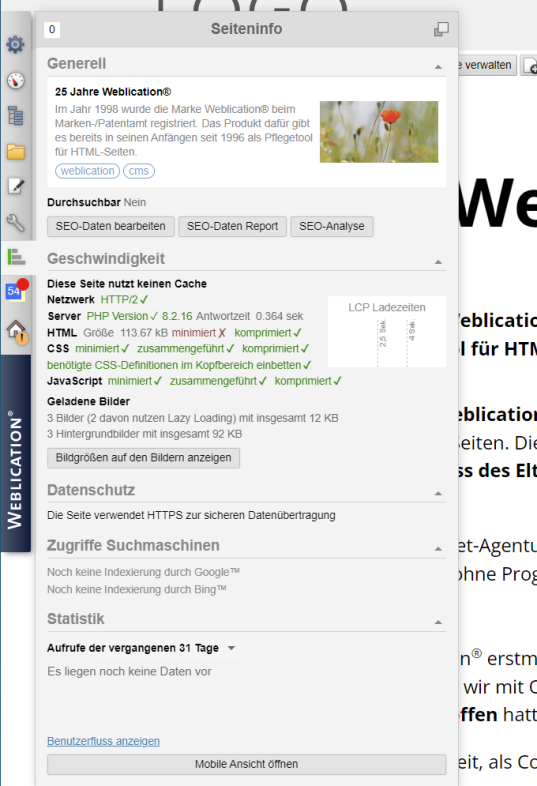
Task: Detach the Seiteninfo panel into own window
Action: coord(441,29)
